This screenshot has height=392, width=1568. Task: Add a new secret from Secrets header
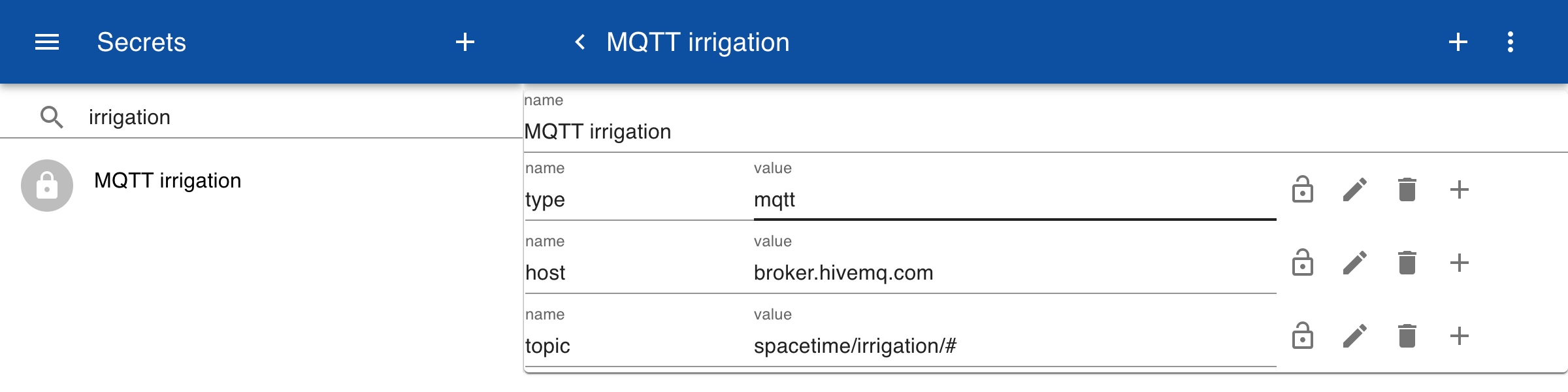465,42
